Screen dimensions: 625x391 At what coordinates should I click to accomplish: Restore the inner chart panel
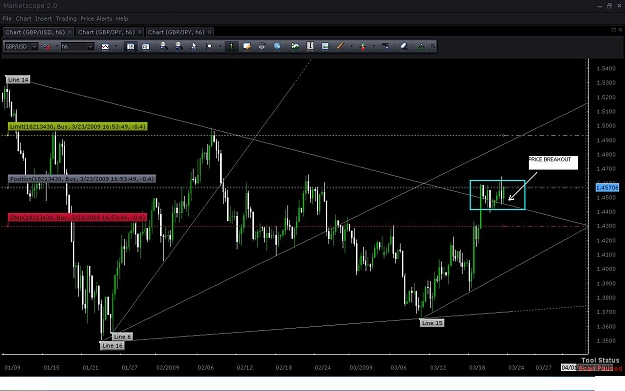[613, 30]
